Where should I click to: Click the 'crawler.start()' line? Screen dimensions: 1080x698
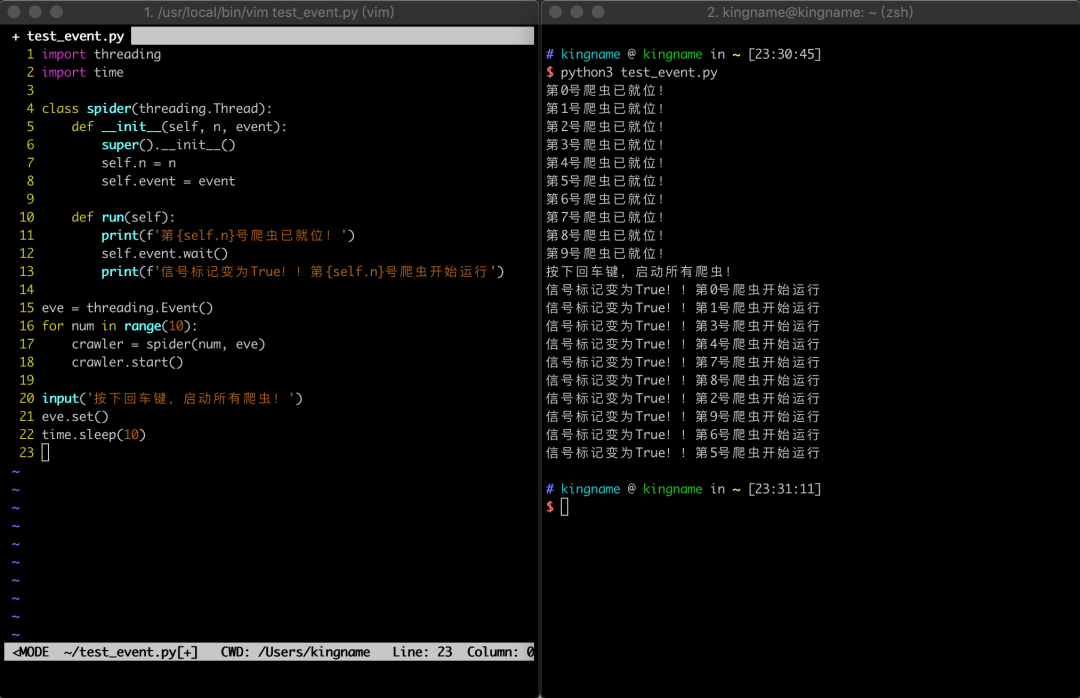127,362
